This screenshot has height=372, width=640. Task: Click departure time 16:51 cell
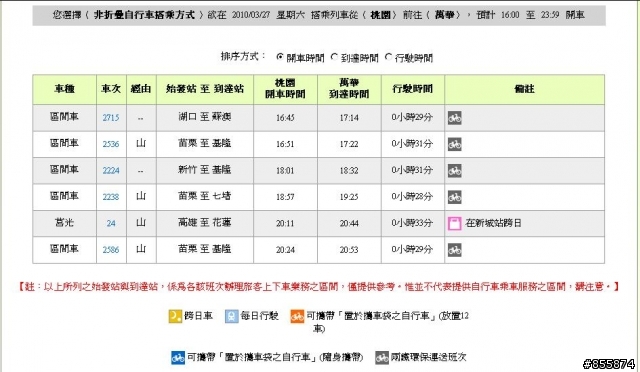pos(285,144)
